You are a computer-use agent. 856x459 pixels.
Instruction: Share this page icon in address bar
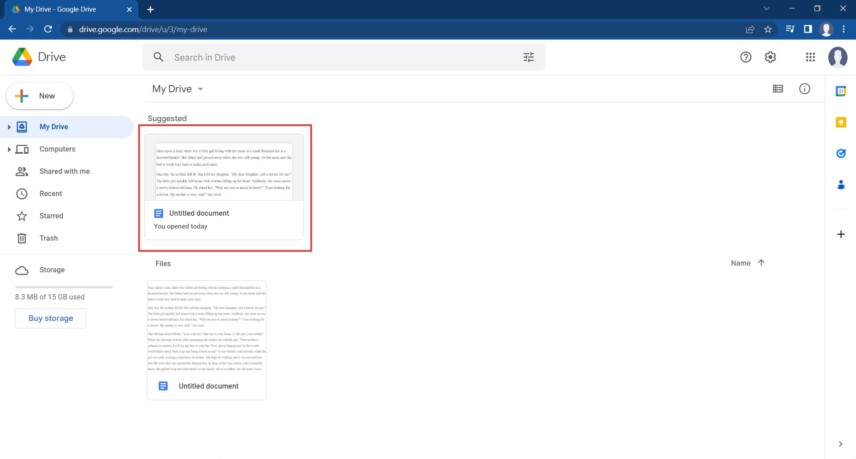click(750, 29)
